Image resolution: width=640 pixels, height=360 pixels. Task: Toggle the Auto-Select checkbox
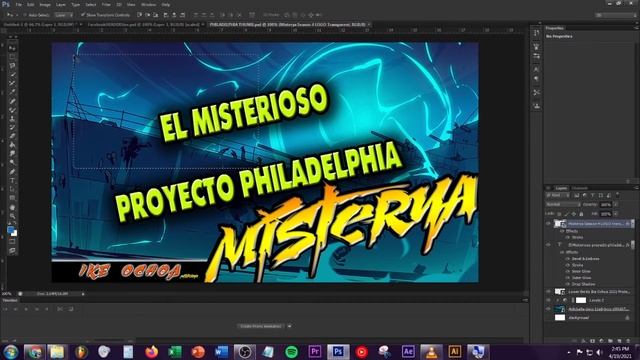coord(25,15)
